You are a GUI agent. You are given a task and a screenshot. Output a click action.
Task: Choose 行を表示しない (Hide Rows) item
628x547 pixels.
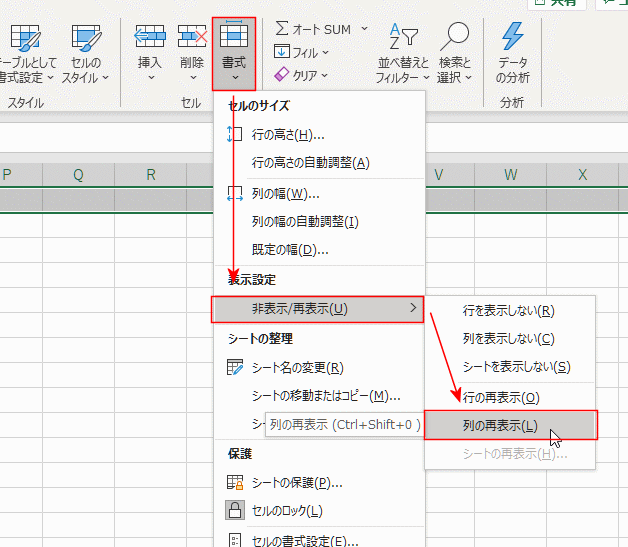(508, 311)
